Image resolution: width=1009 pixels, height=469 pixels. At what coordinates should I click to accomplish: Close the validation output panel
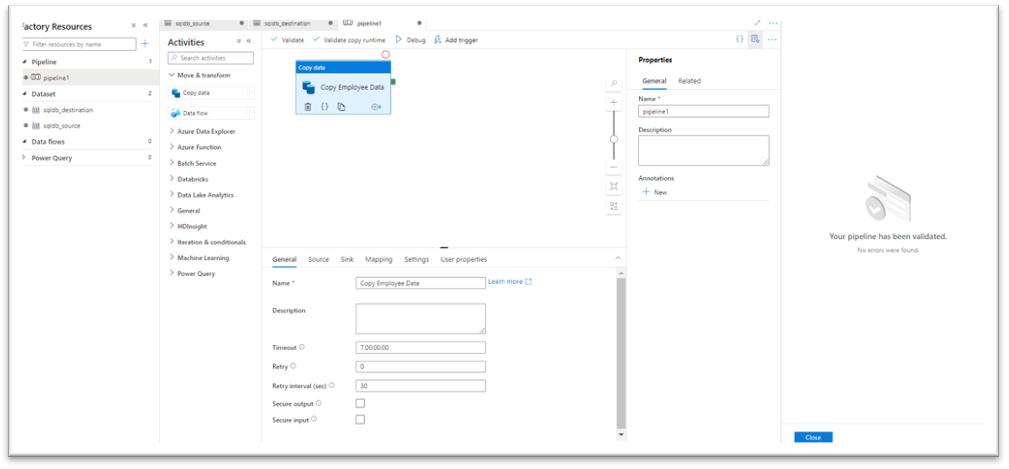(813, 437)
